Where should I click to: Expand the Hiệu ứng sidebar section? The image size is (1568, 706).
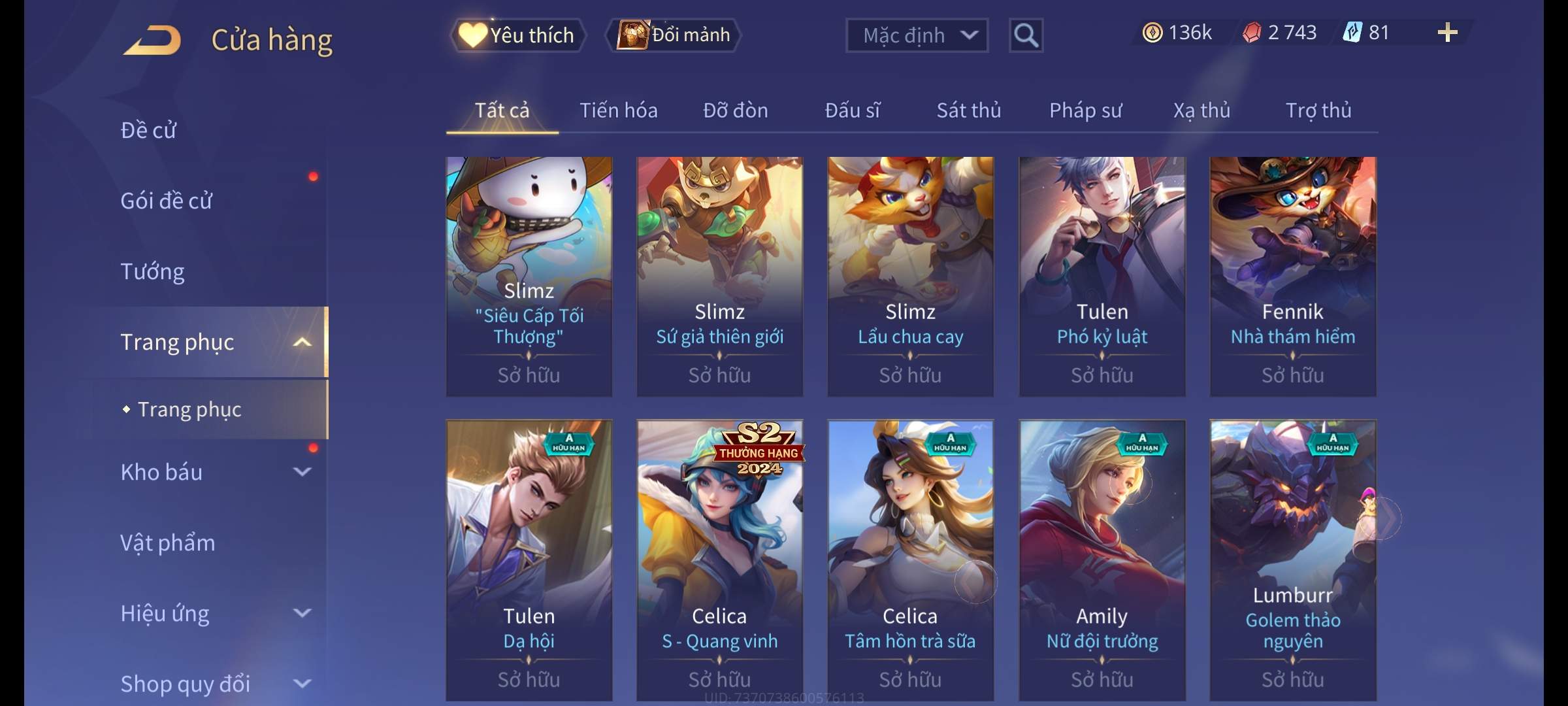pos(302,613)
